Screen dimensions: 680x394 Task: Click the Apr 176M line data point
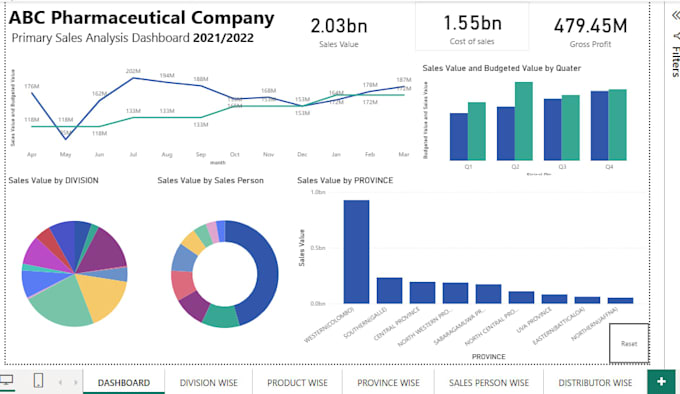(x=32, y=93)
